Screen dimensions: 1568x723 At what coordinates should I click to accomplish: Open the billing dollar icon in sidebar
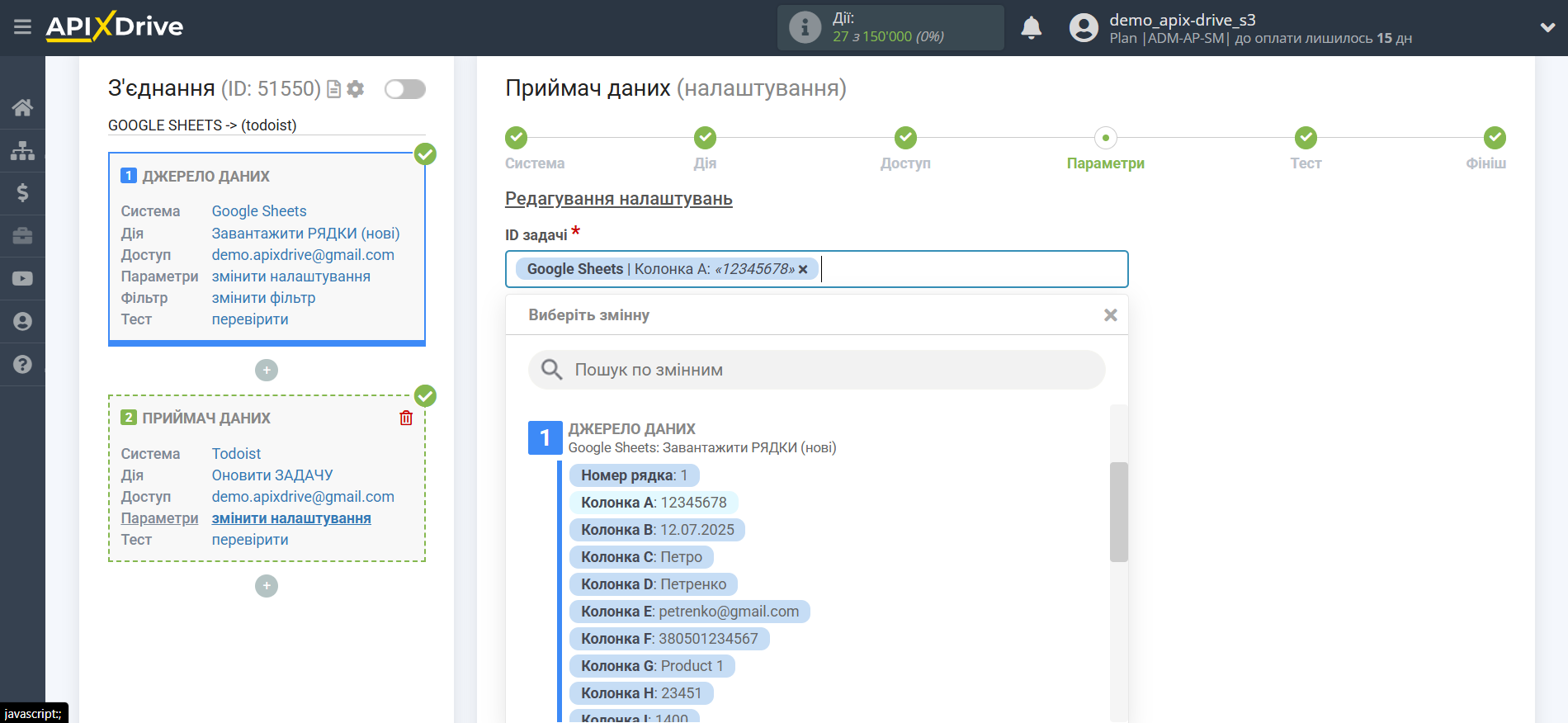point(22,193)
